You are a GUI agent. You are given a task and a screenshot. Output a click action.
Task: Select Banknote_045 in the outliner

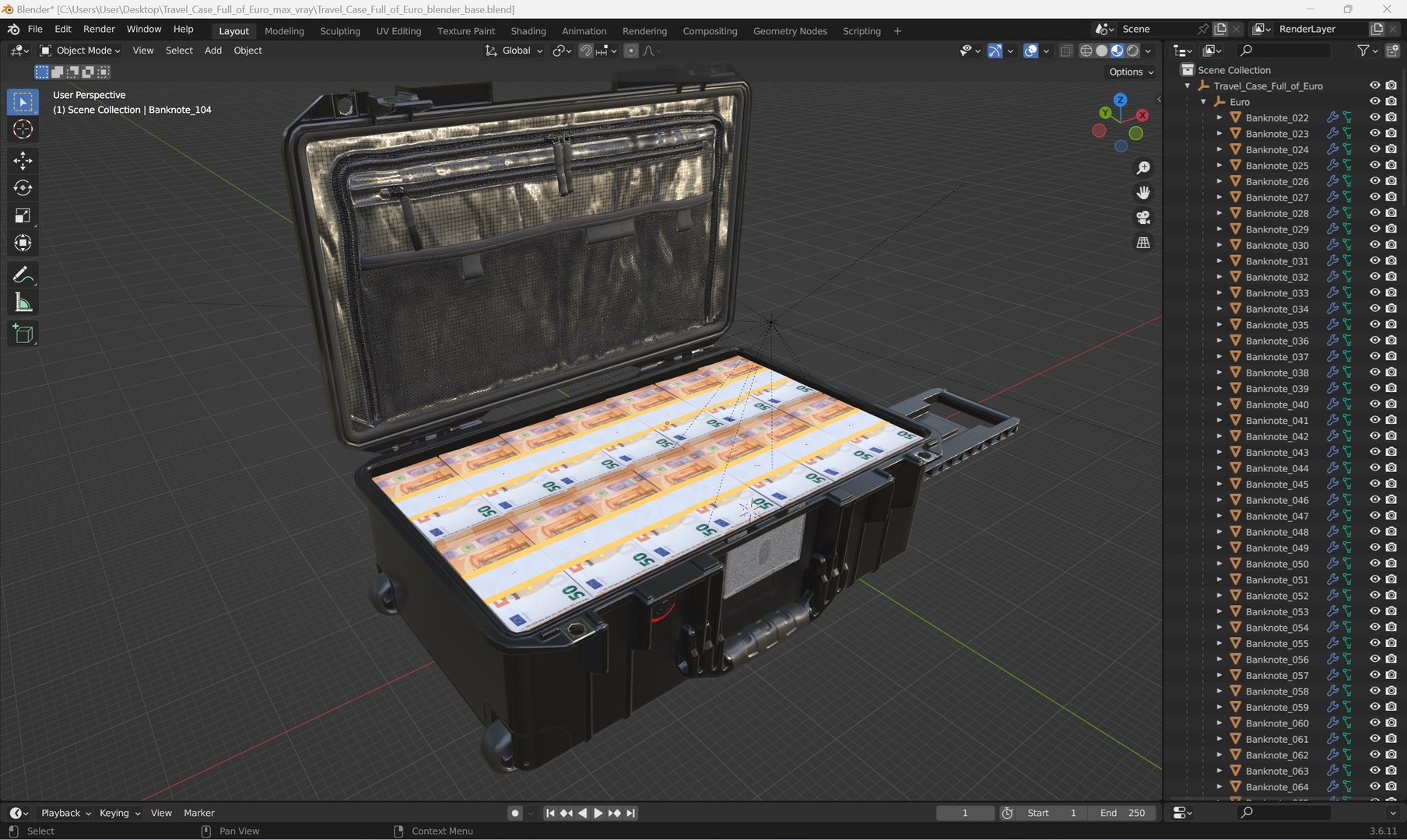[x=1276, y=484]
